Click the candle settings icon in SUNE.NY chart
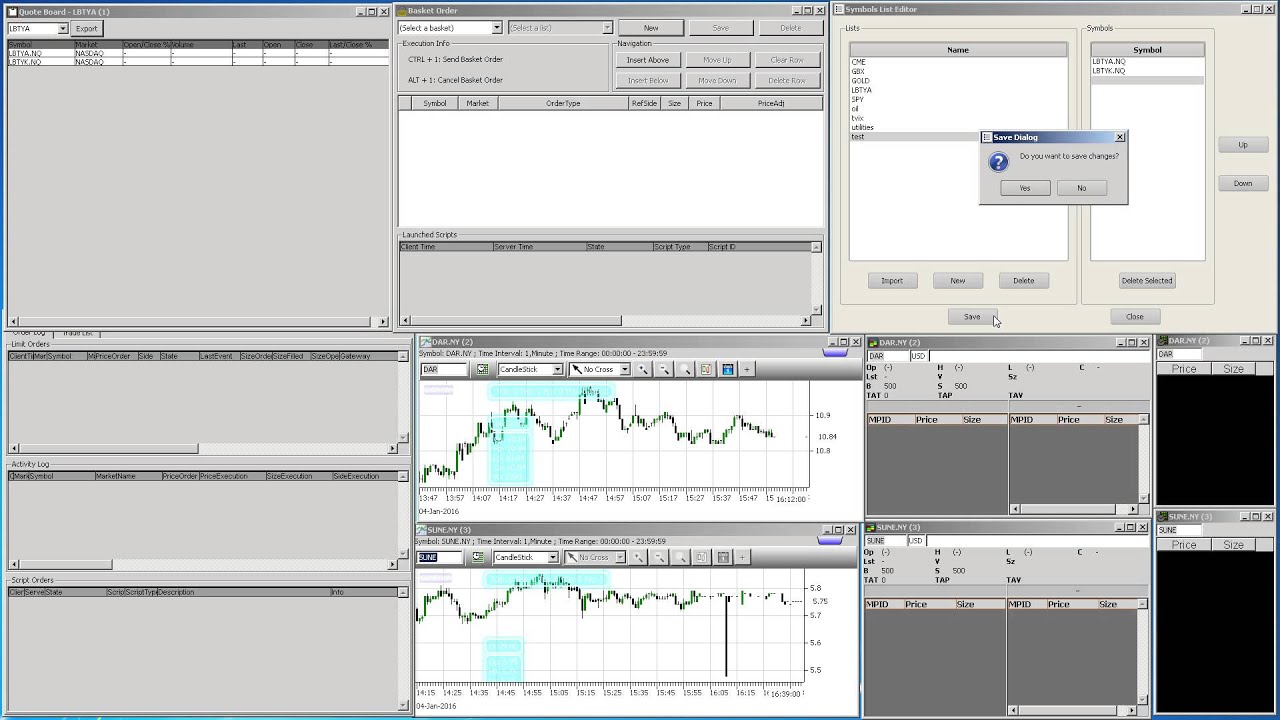Viewport: 1280px width, 720px height. point(702,557)
